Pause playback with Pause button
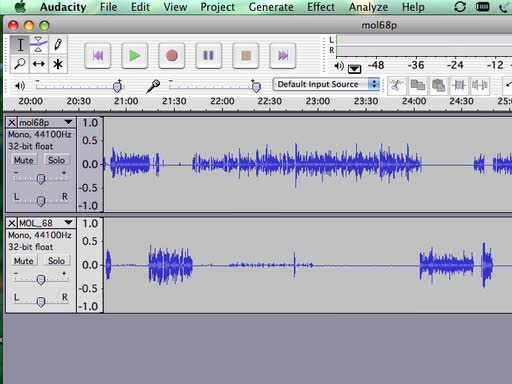The image size is (512, 384). [x=209, y=56]
